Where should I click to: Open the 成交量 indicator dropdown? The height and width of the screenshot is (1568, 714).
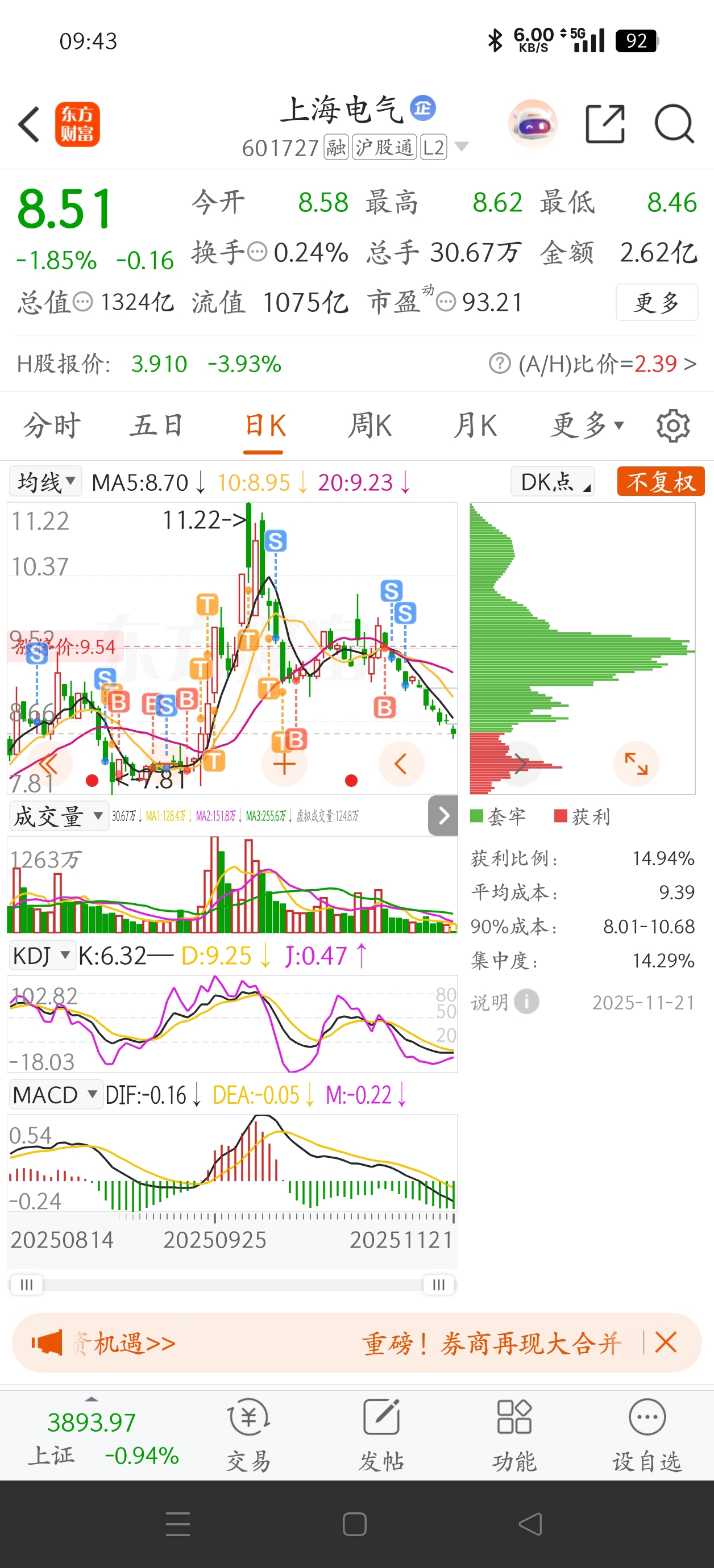59,816
